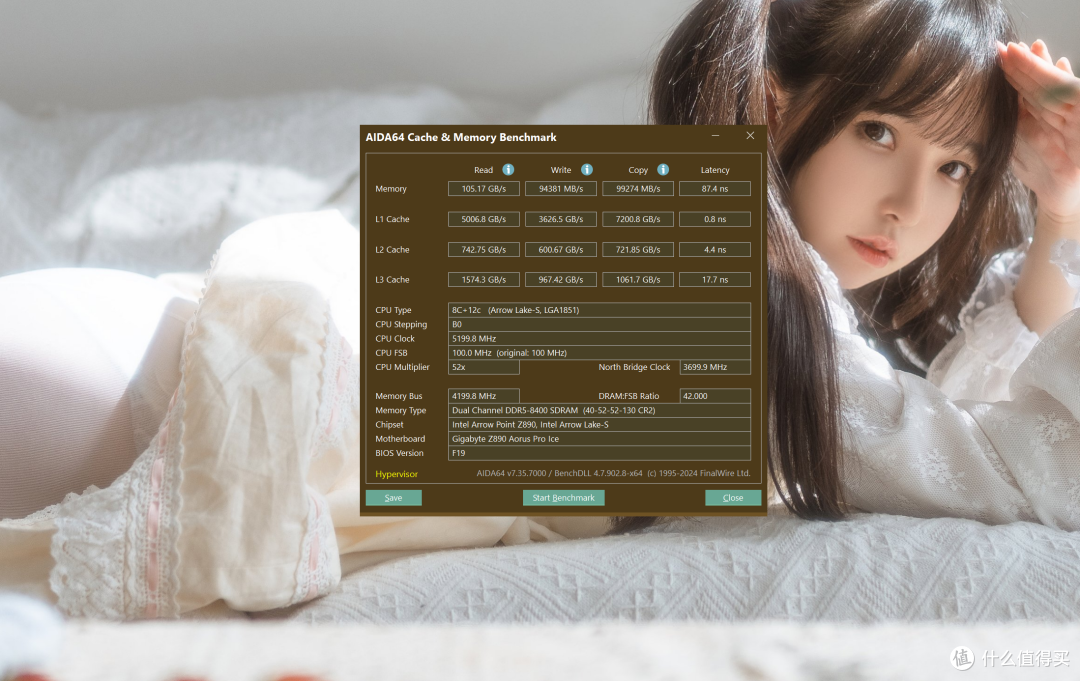Click the L1 Cache row label

(x=392, y=219)
